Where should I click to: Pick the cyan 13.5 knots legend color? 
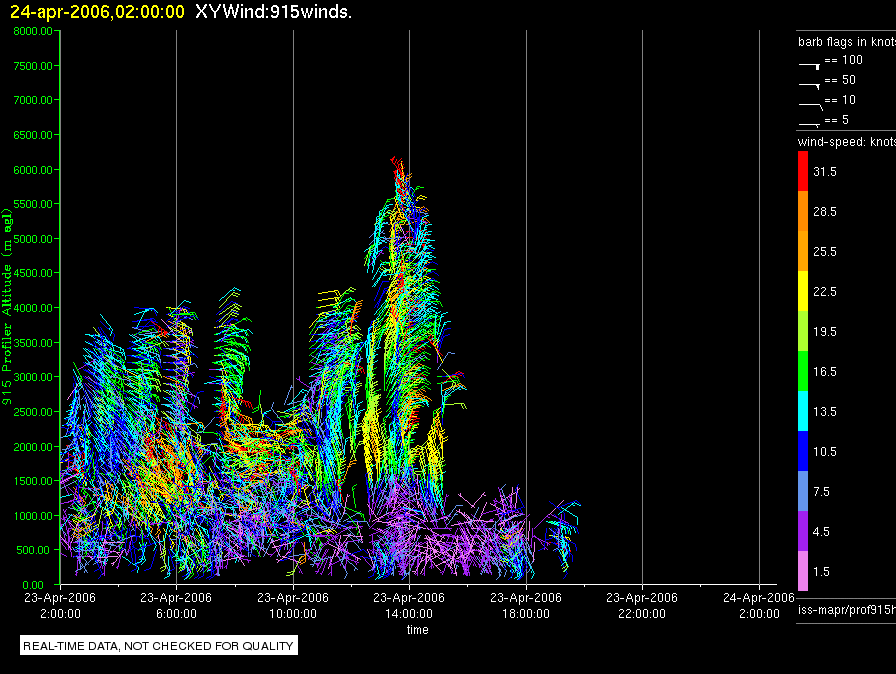coord(802,411)
